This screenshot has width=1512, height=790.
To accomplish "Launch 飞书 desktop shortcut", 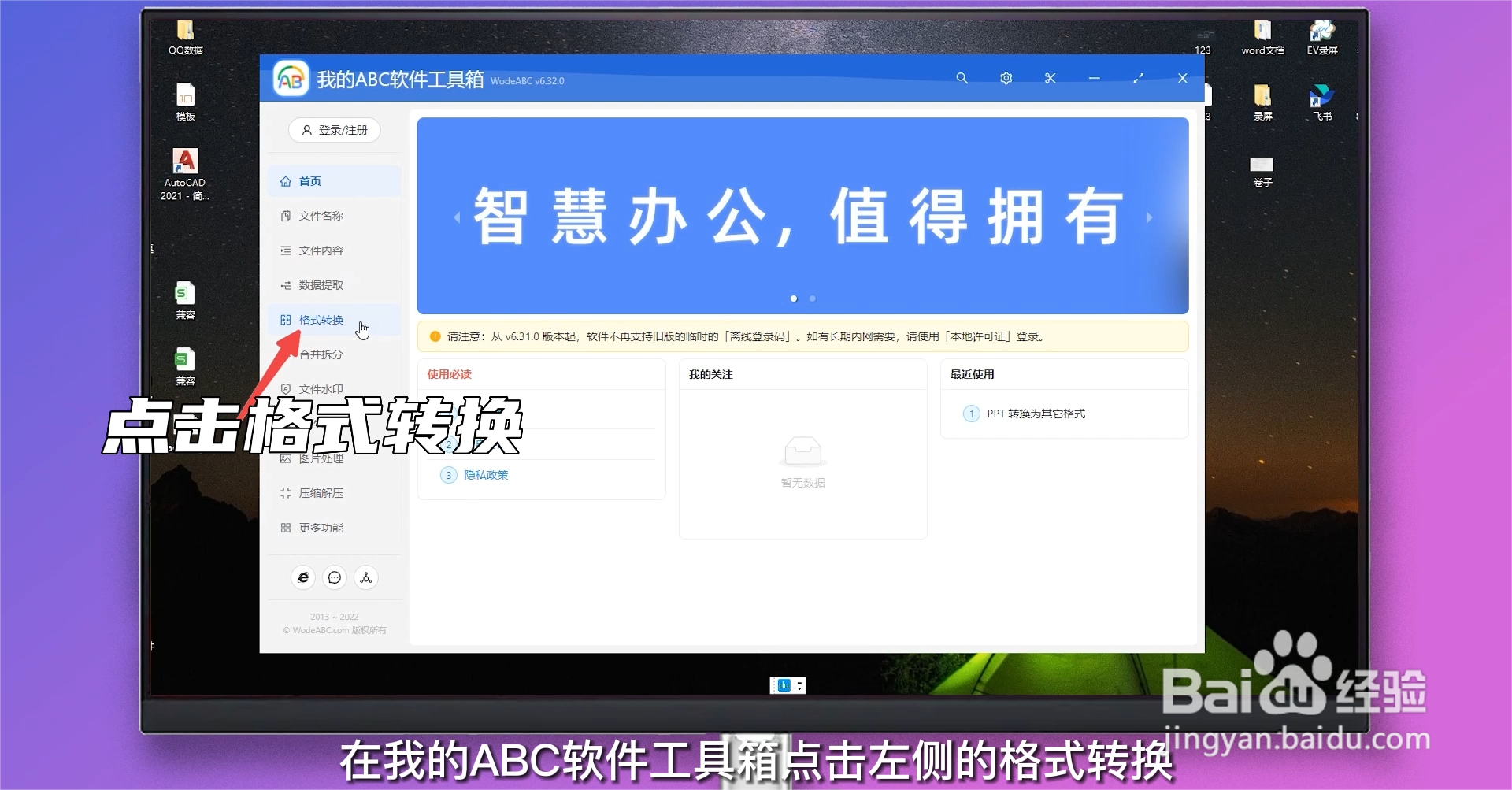I will [1322, 102].
